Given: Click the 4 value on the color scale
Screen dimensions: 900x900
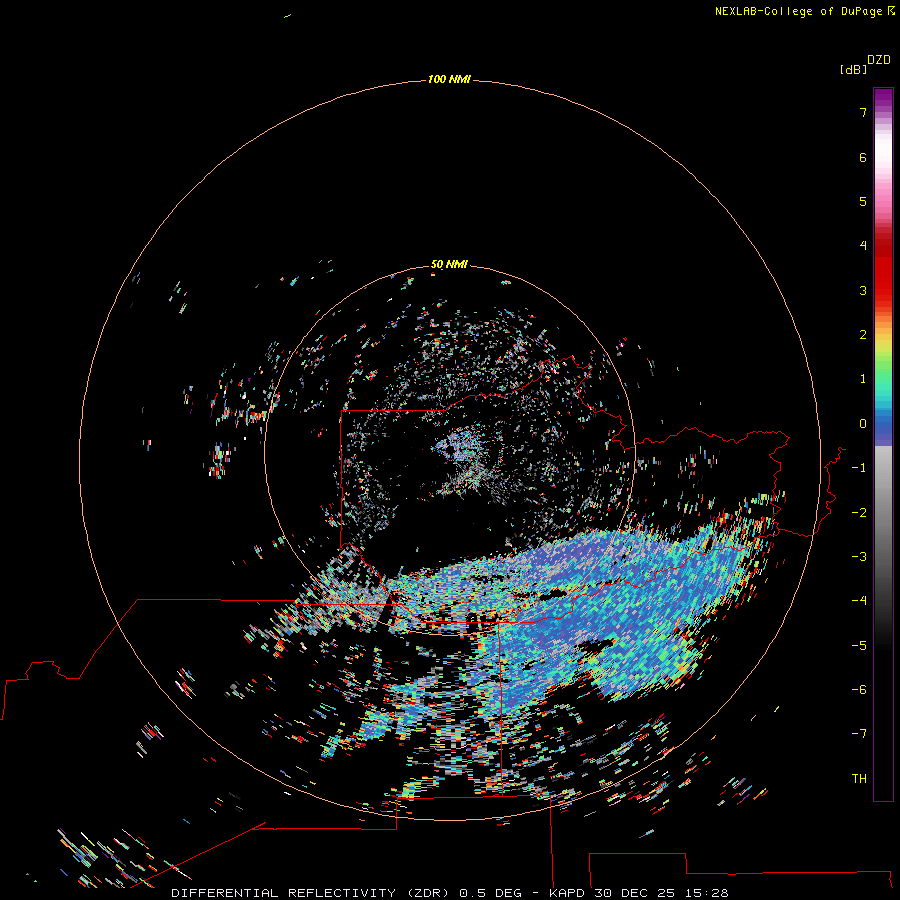Looking at the screenshot, I should point(863,246).
